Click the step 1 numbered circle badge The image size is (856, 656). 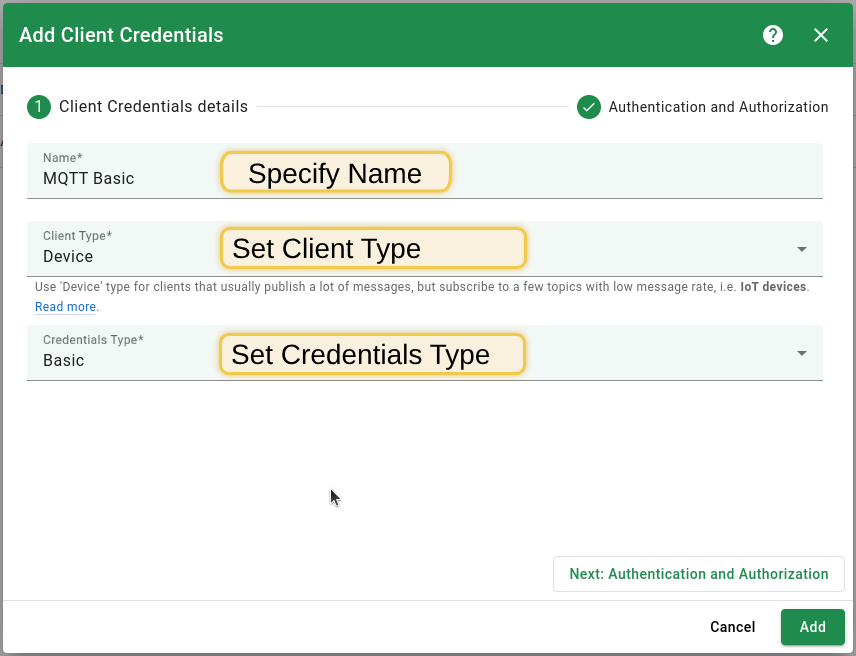[37, 107]
